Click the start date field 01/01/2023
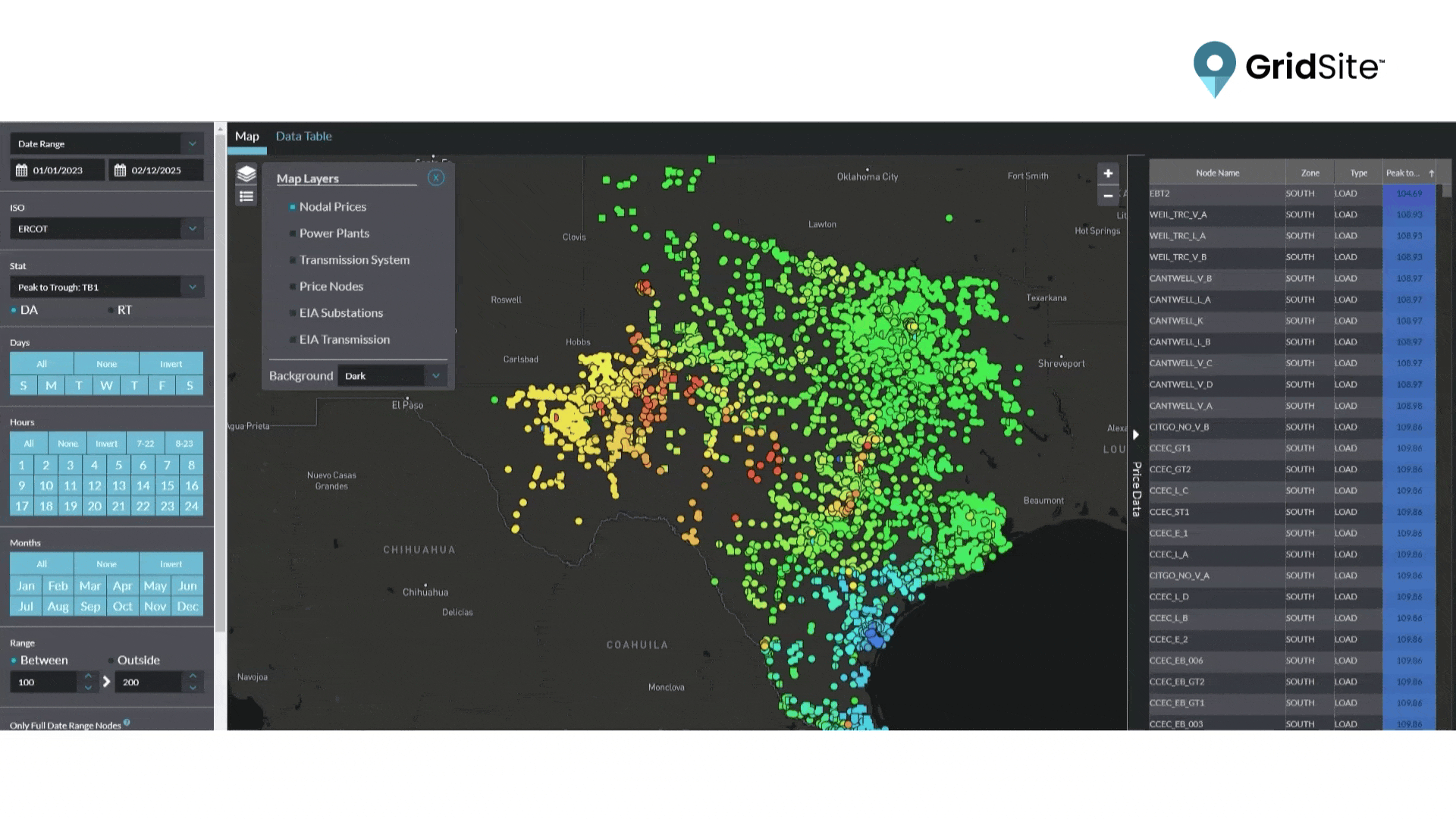 coord(58,170)
